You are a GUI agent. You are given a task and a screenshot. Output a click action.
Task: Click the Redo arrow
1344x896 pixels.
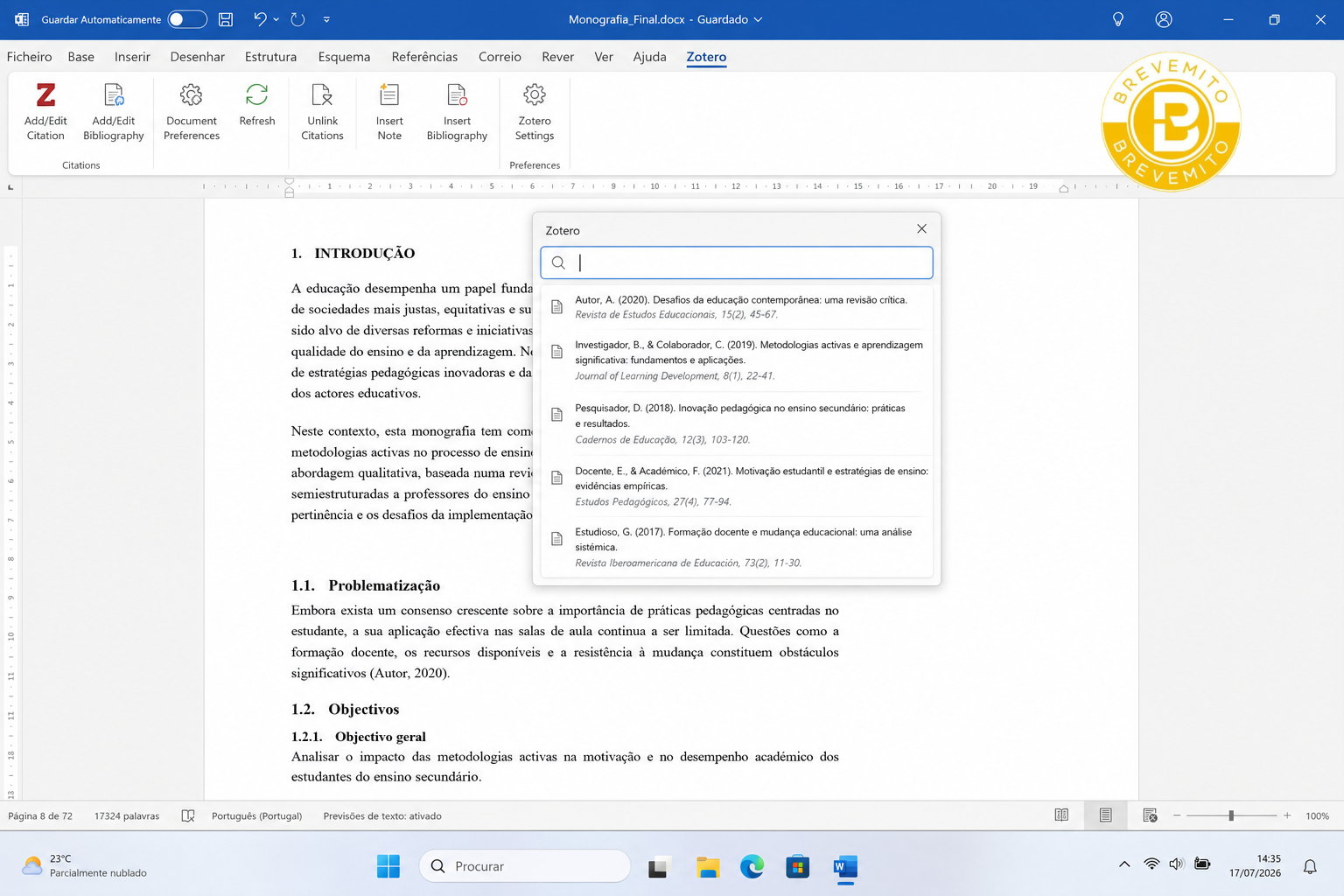tap(297, 19)
